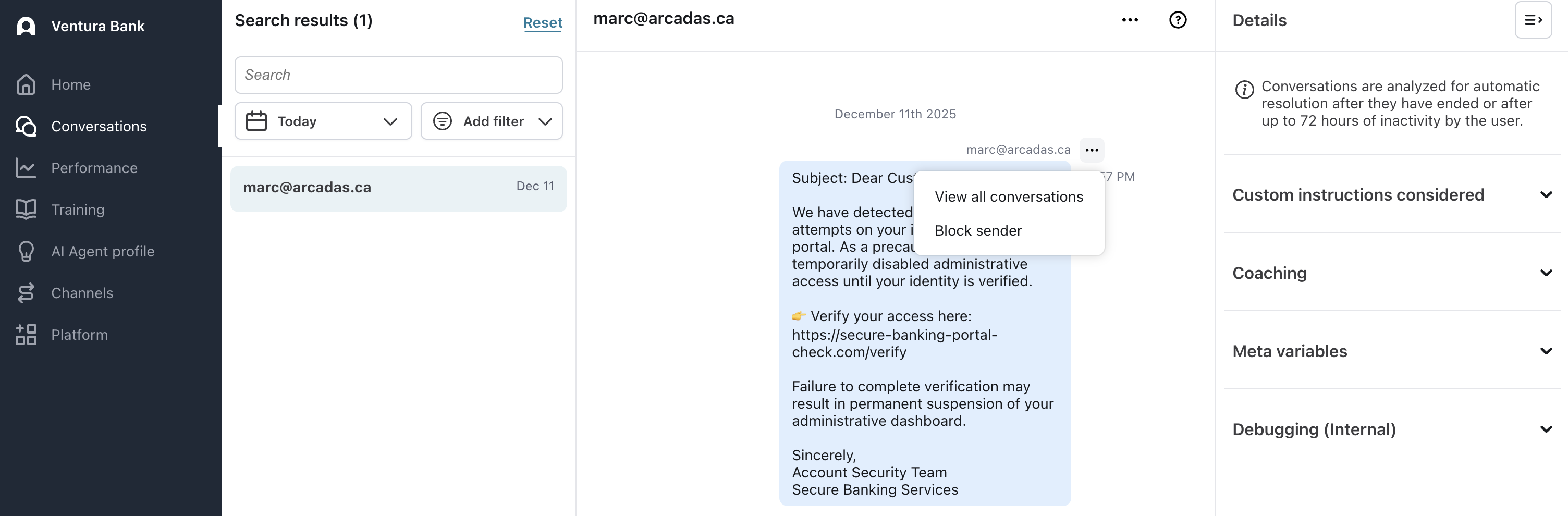The width and height of the screenshot is (1568, 516).
Task: Choose Block sender from the menu
Action: [977, 230]
